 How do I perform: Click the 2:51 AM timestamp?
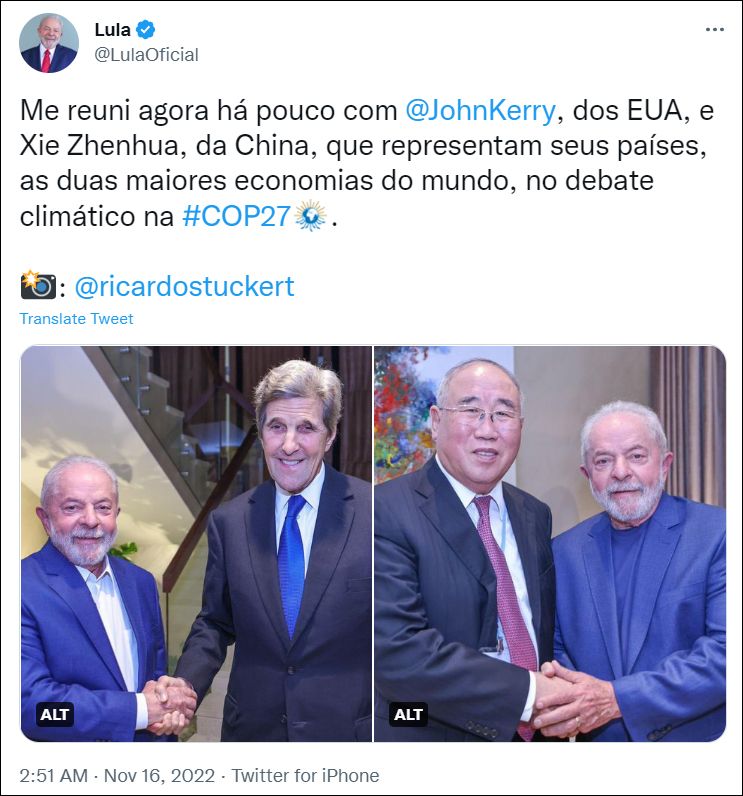click(x=53, y=776)
